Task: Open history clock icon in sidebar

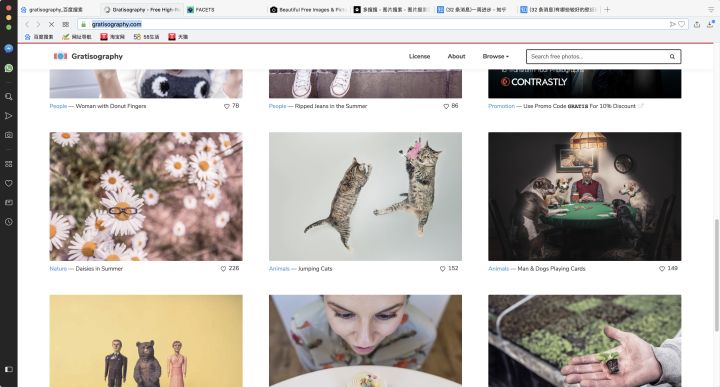Action: [x=8, y=222]
